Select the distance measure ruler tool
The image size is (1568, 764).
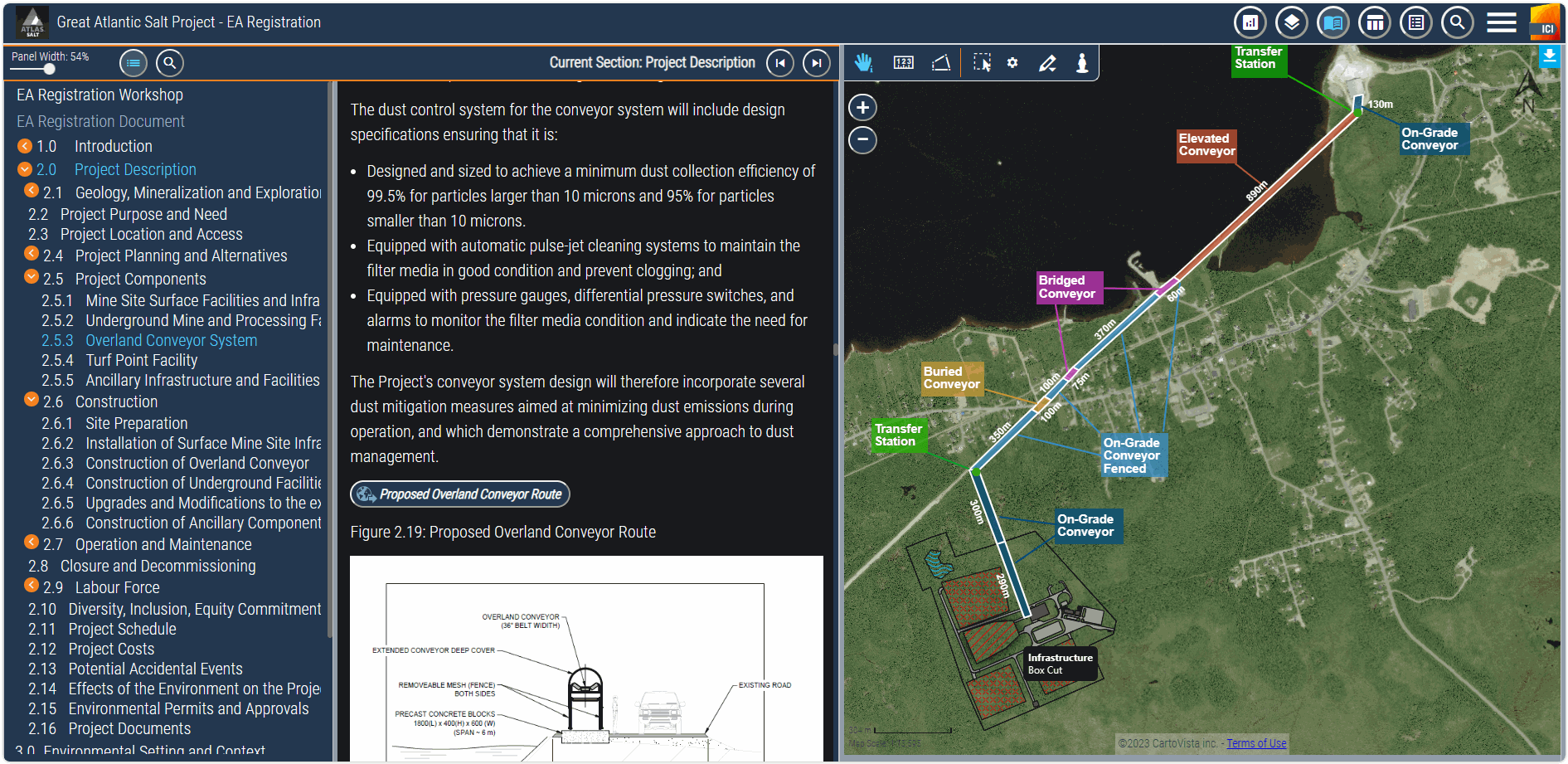pyautogui.click(x=903, y=63)
